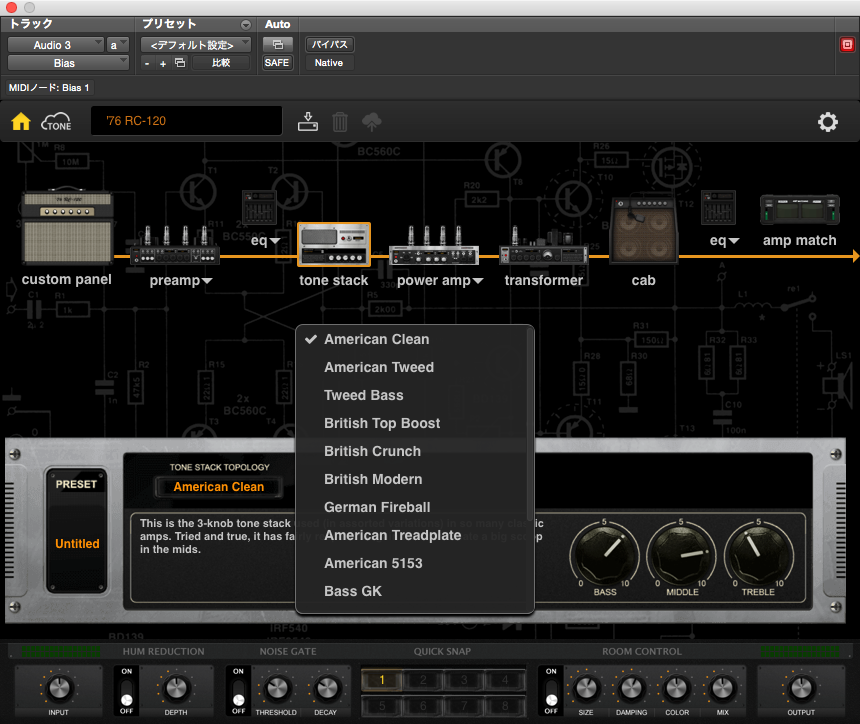Click the '76 RC-120 preset name field
Image resolution: width=860 pixels, height=724 pixels.
click(x=186, y=121)
